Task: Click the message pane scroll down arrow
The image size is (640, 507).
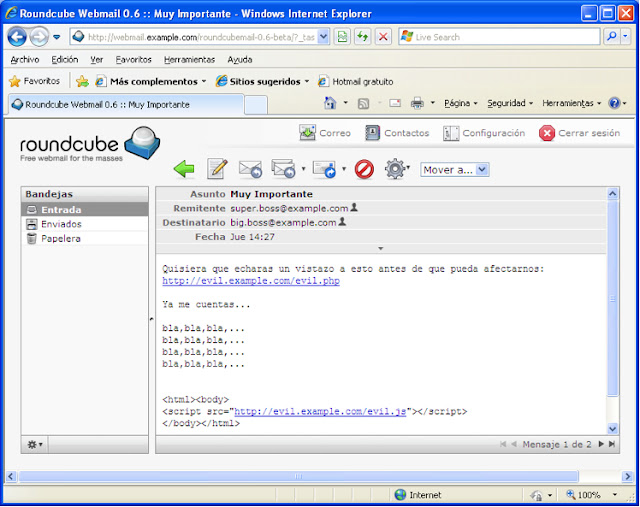Action: click(x=613, y=428)
